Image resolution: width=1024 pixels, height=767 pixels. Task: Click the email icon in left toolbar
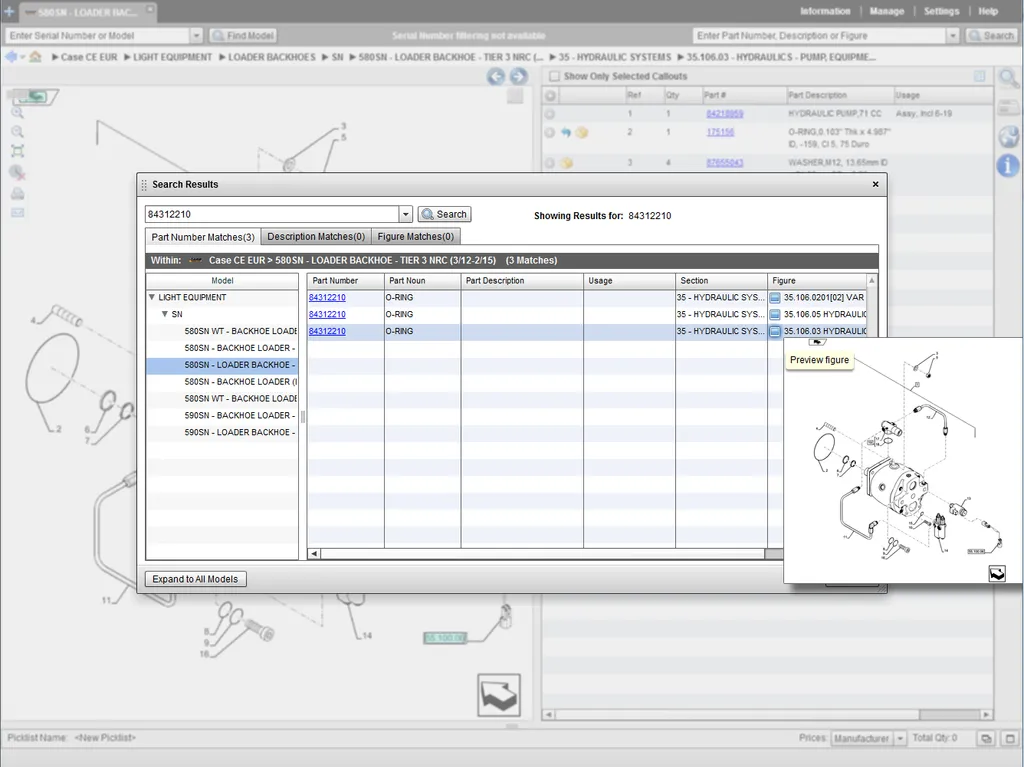(x=17, y=213)
